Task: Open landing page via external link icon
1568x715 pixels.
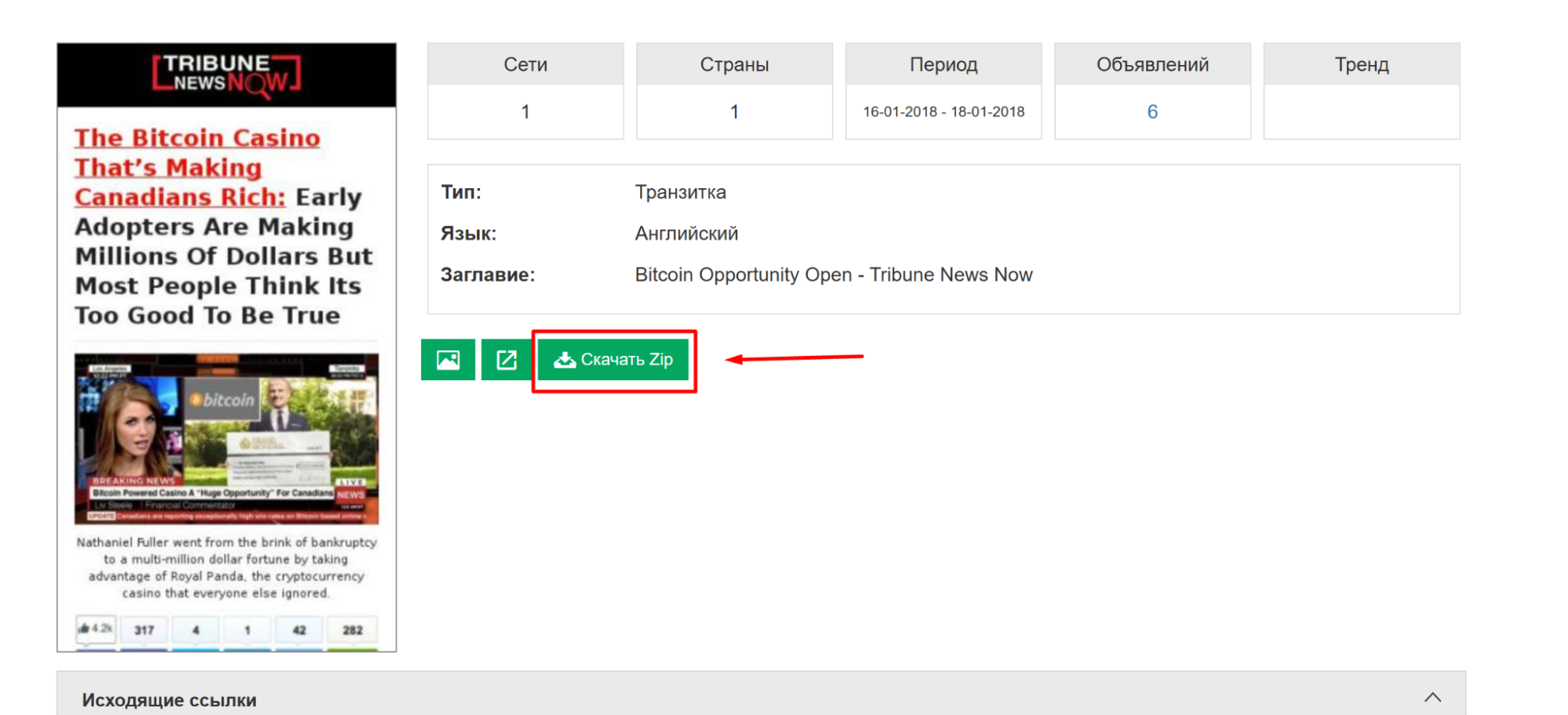Action: (507, 360)
